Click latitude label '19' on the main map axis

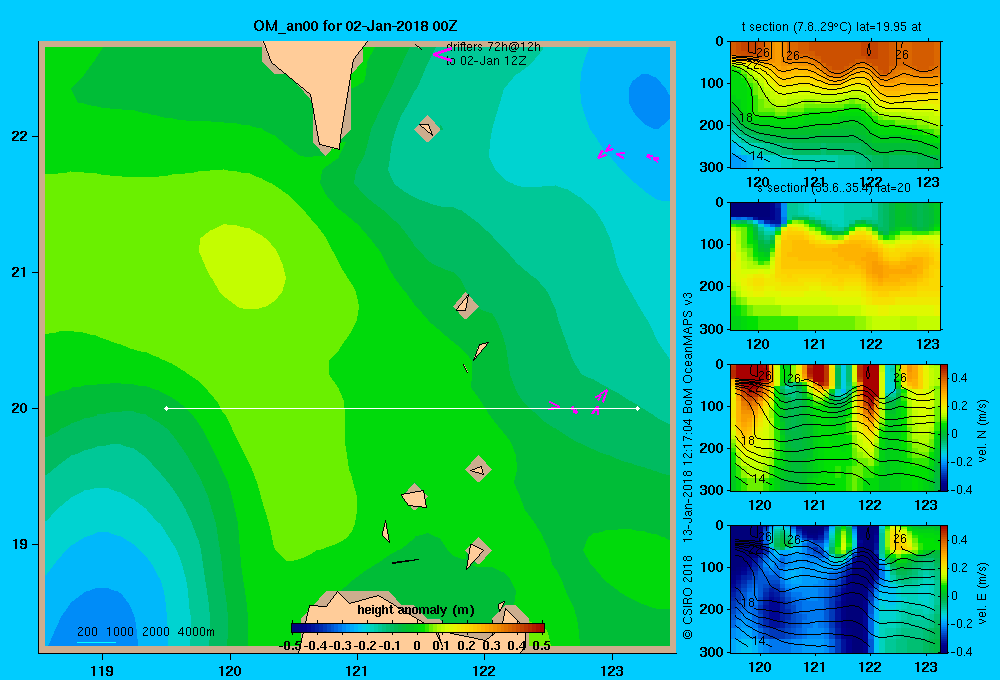(19, 544)
